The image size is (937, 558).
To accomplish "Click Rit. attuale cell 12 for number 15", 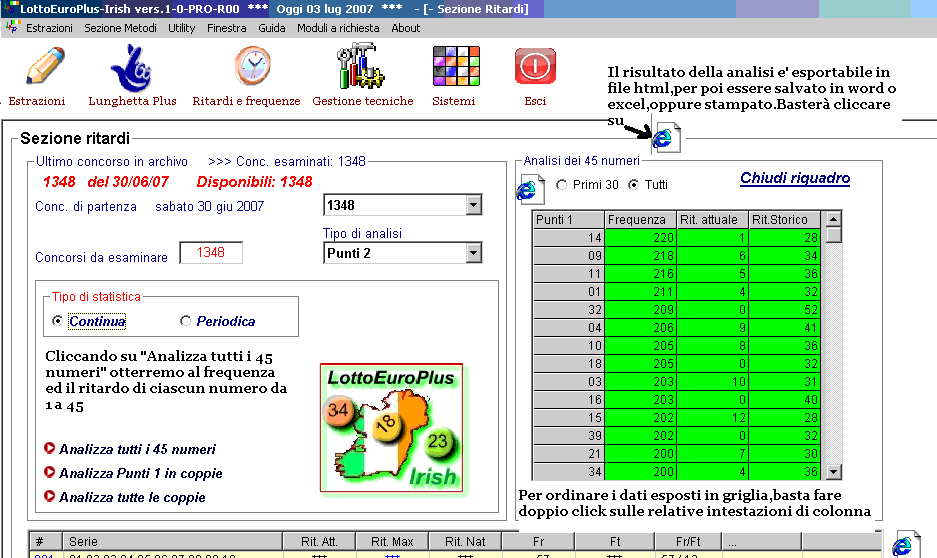I will click(x=712, y=417).
